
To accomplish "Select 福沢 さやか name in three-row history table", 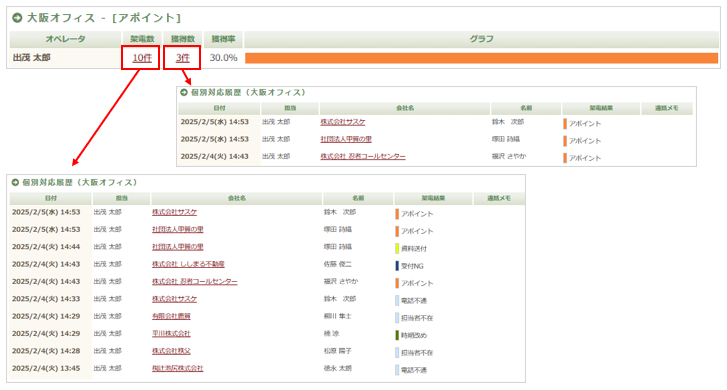I will click(x=509, y=156).
